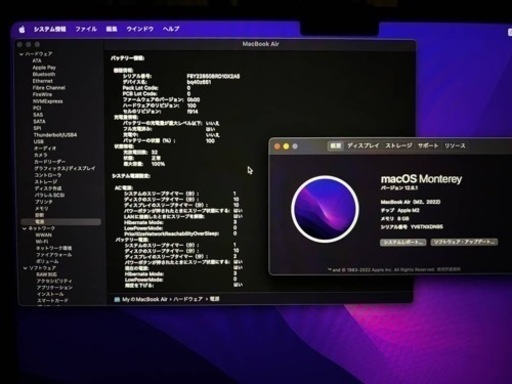The height and width of the screenshot is (384, 512).
Task: Switch to the ディスプレイ tab
Action: (363, 146)
